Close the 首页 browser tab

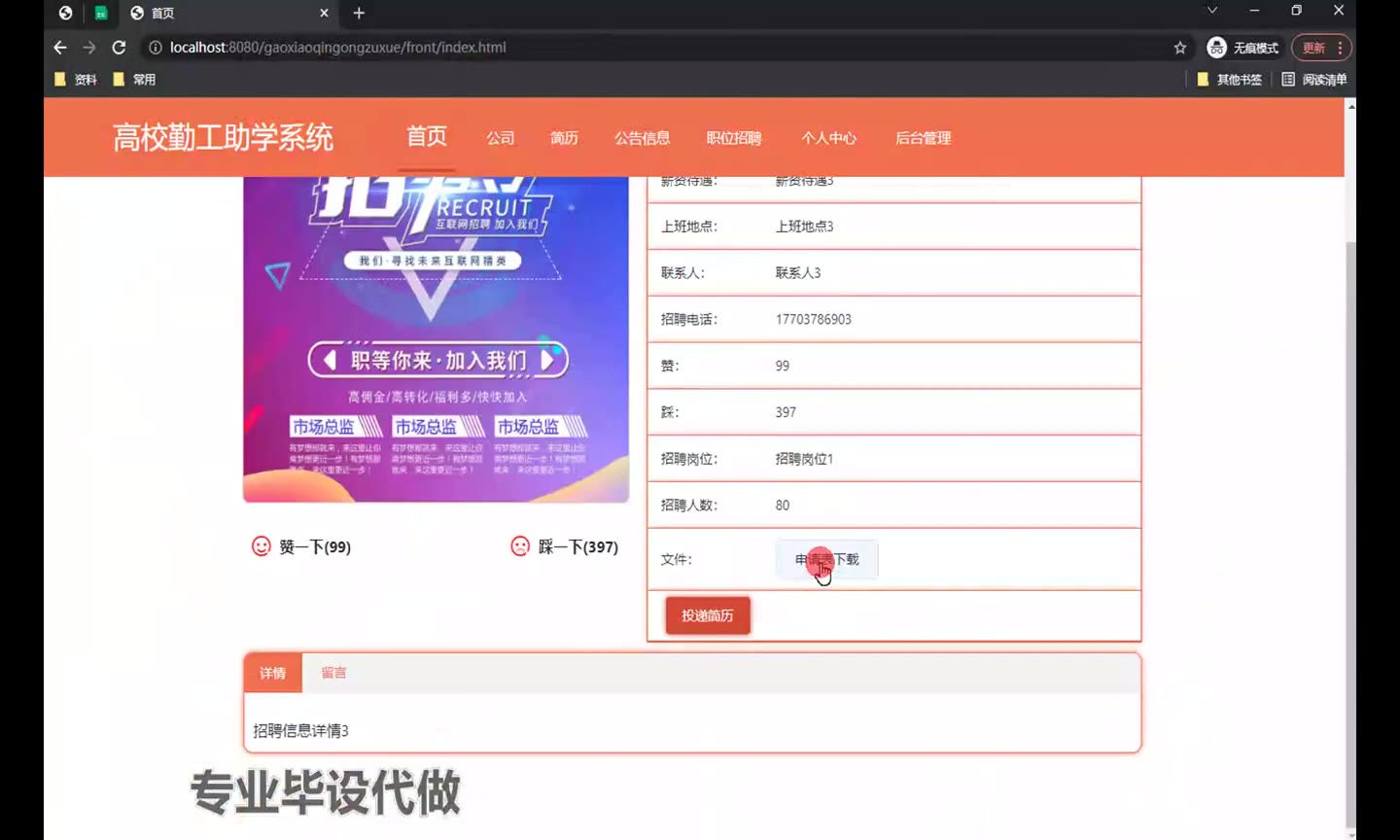coord(324,13)
